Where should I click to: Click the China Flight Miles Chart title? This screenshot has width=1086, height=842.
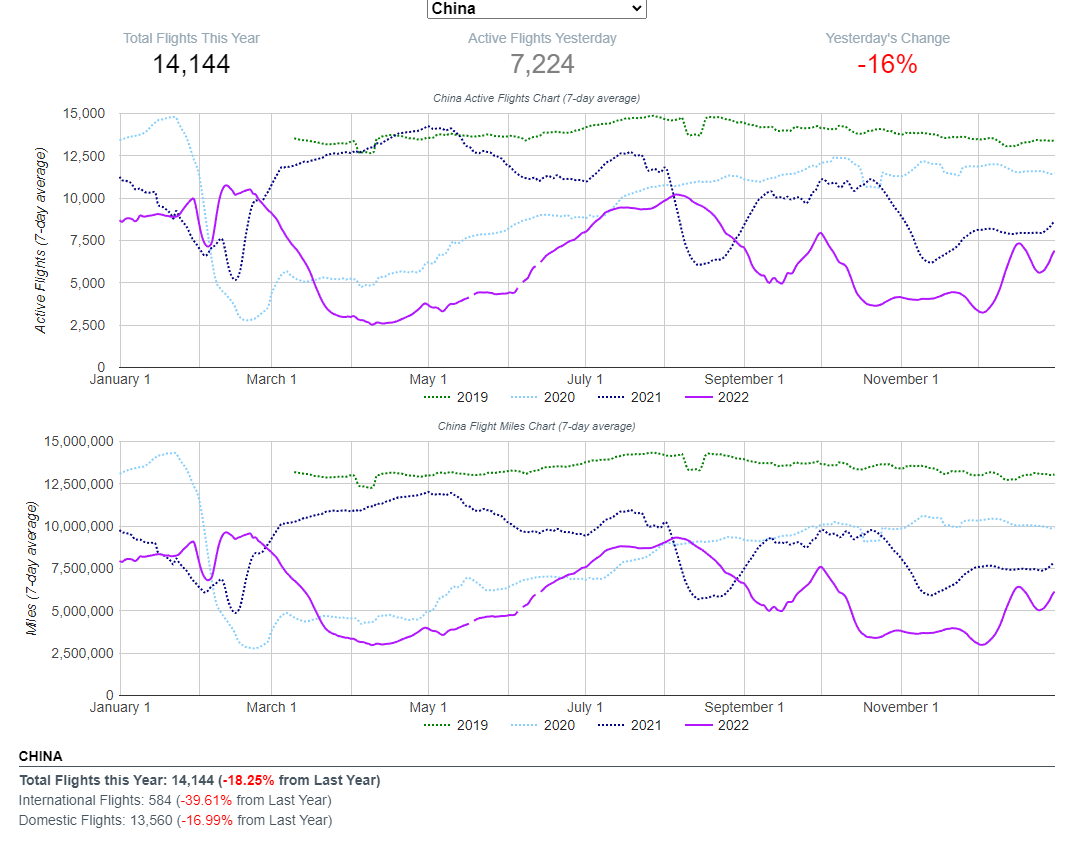(536, 426)
